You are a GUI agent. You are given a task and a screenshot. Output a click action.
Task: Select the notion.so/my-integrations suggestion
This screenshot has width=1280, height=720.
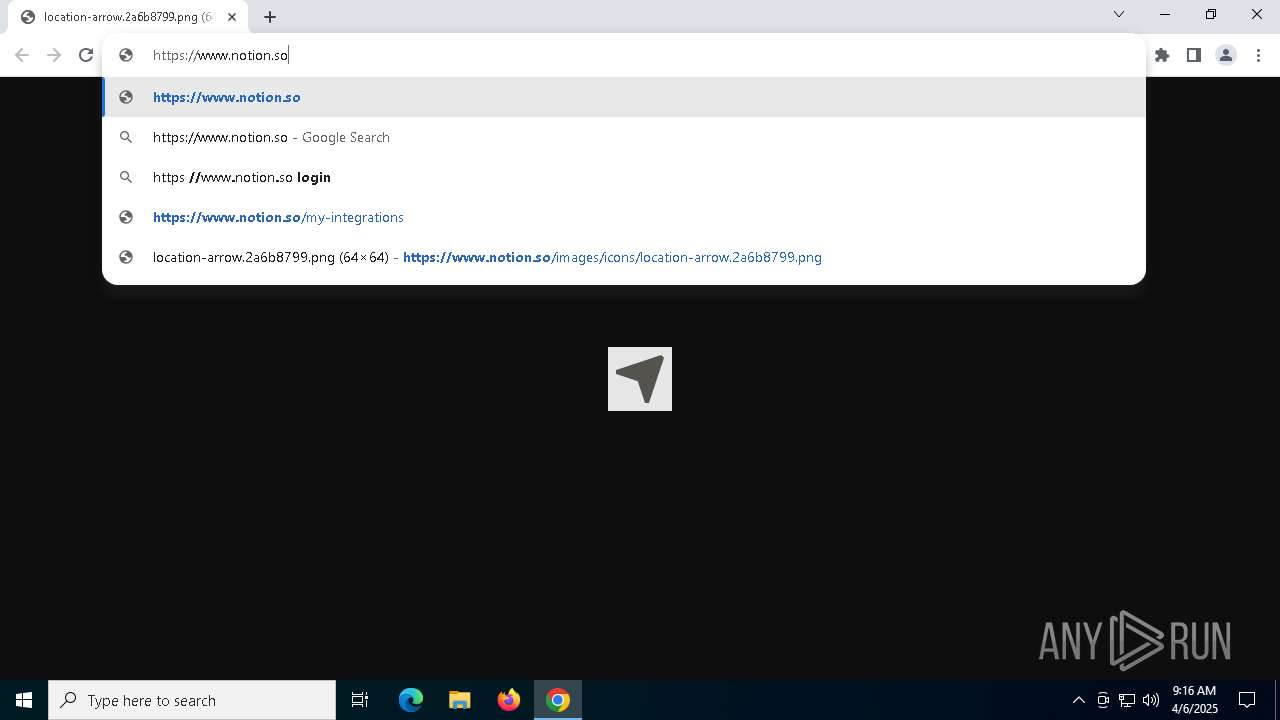point(624,217)
